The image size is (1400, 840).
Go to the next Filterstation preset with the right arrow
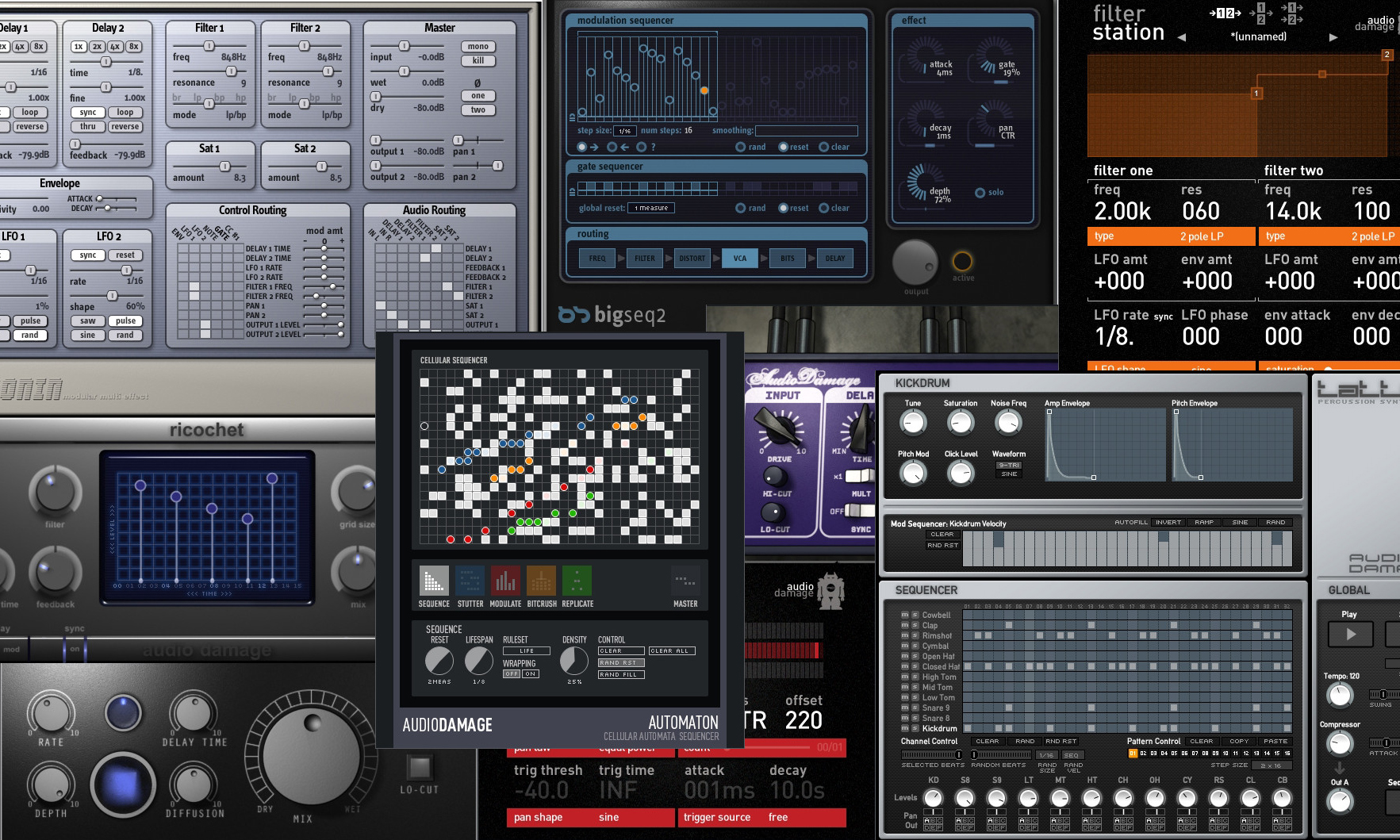(x=1333, y=37)
